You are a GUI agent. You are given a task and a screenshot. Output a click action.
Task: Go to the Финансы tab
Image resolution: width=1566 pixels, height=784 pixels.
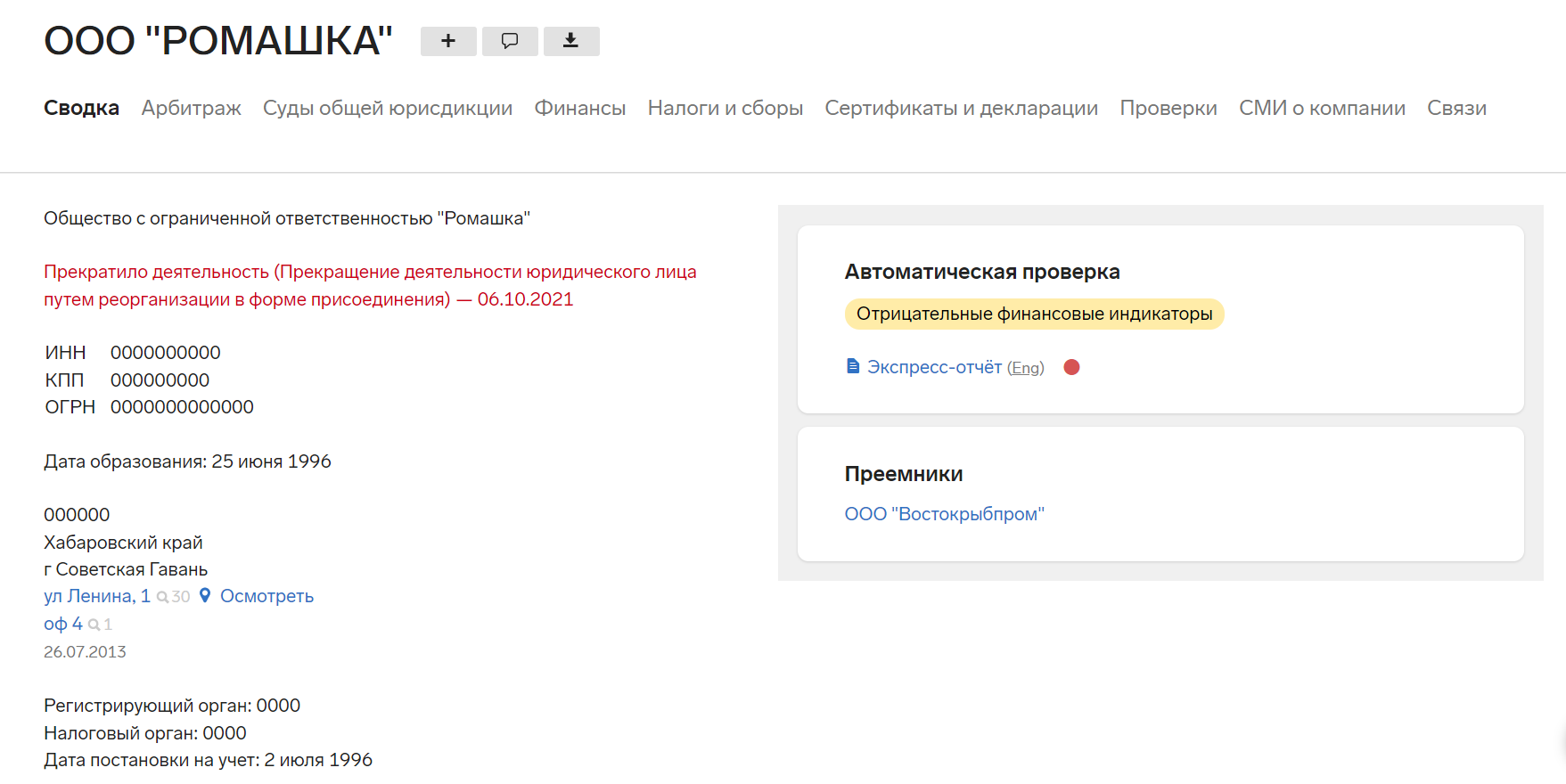(579, 108)
